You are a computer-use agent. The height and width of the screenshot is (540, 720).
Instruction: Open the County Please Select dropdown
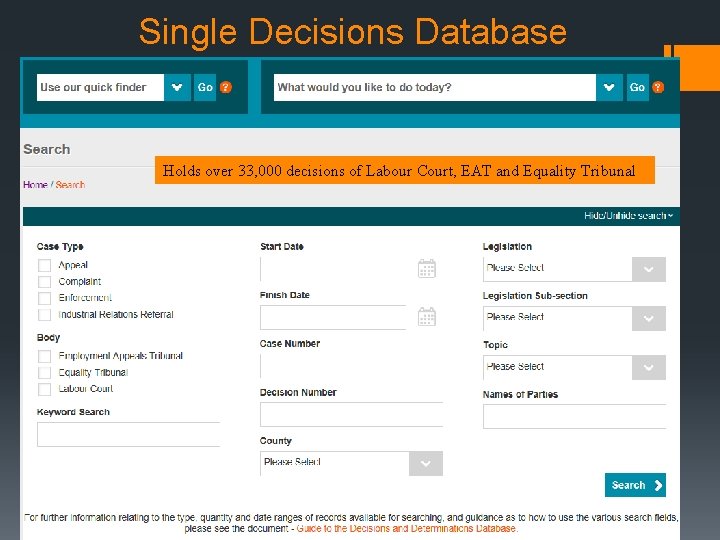(x=351, y=463)
